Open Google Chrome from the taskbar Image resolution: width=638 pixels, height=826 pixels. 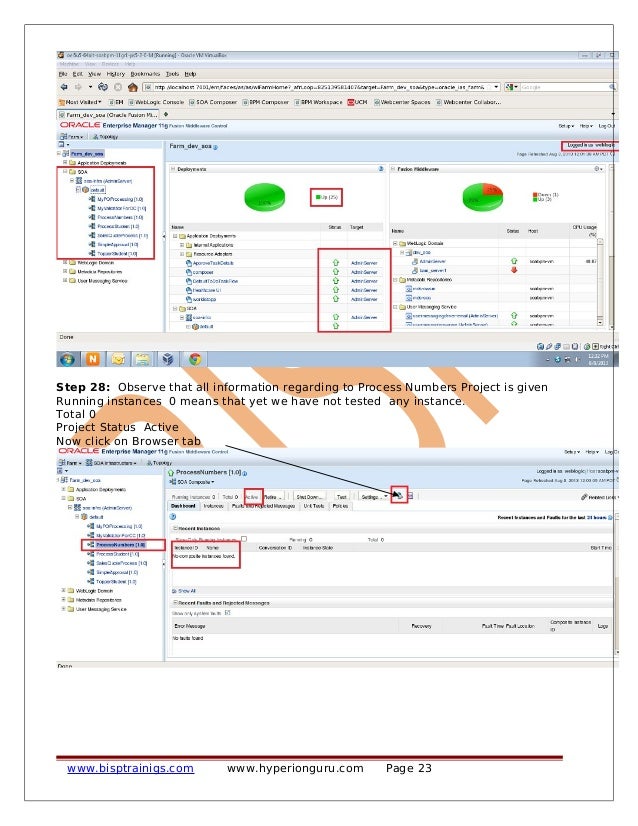(194, 359)
